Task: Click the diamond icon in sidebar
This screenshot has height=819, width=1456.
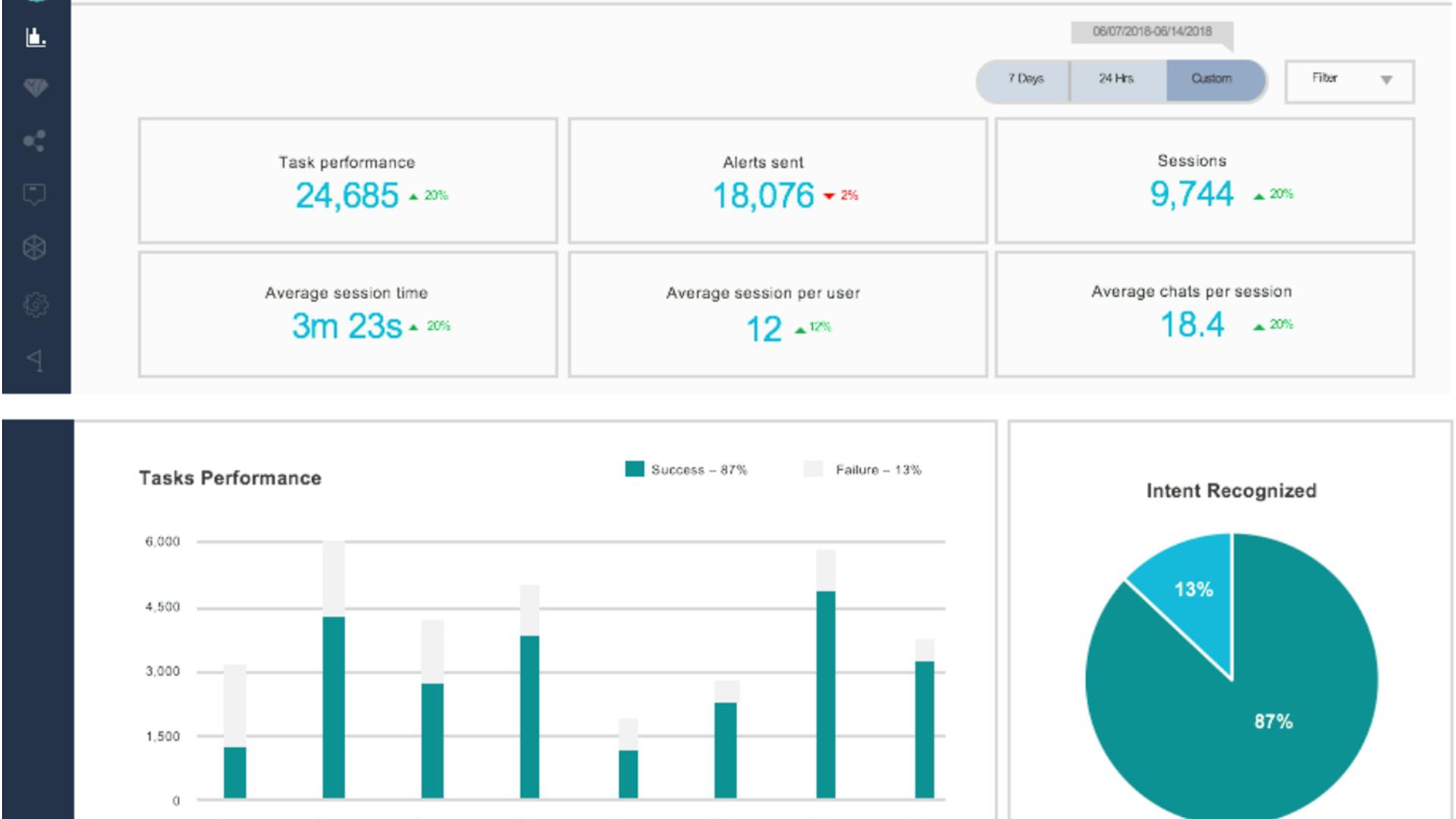Action: tap(36, 87)
